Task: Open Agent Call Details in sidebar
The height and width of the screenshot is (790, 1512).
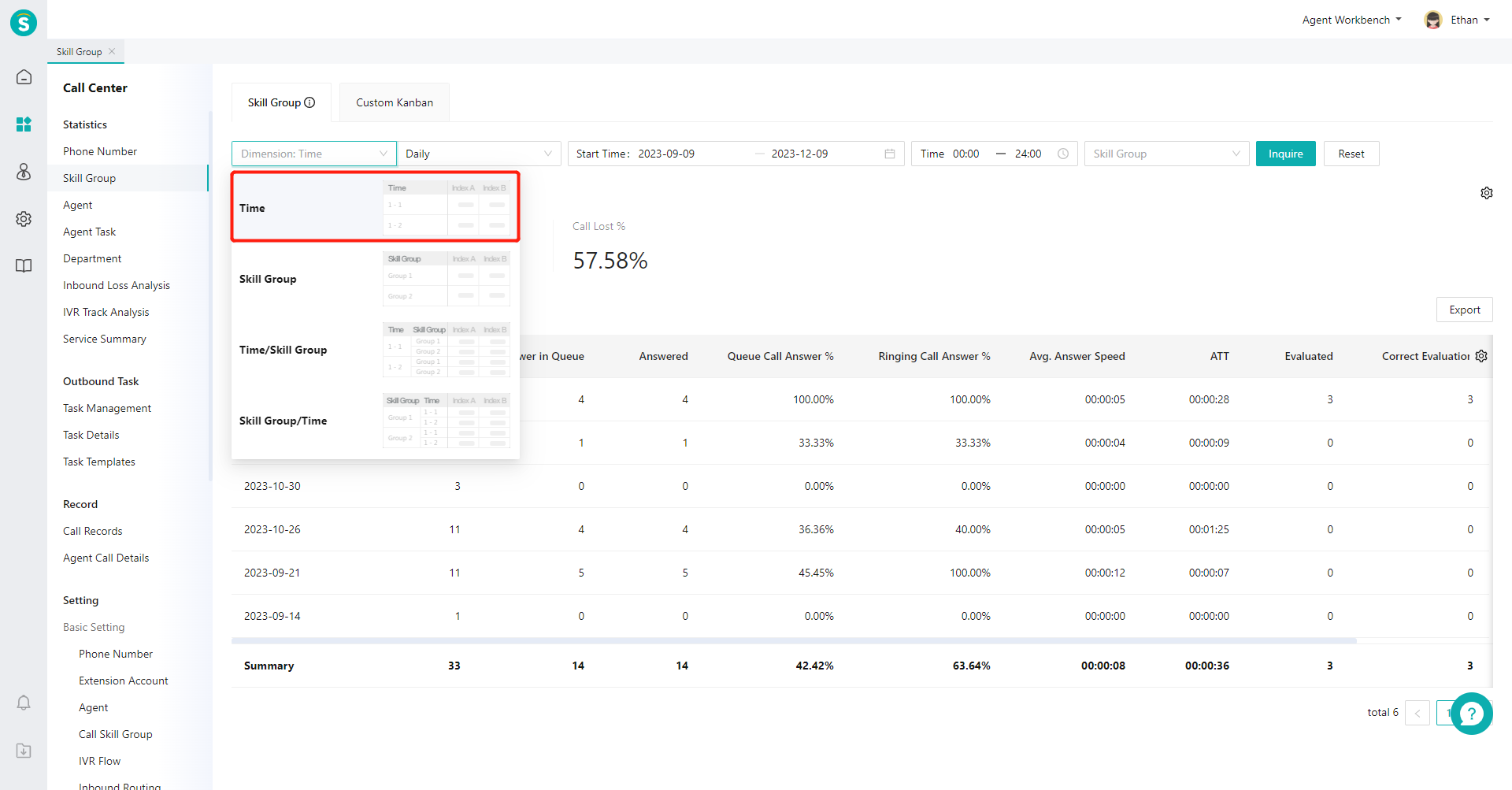Action: (106, 558)
